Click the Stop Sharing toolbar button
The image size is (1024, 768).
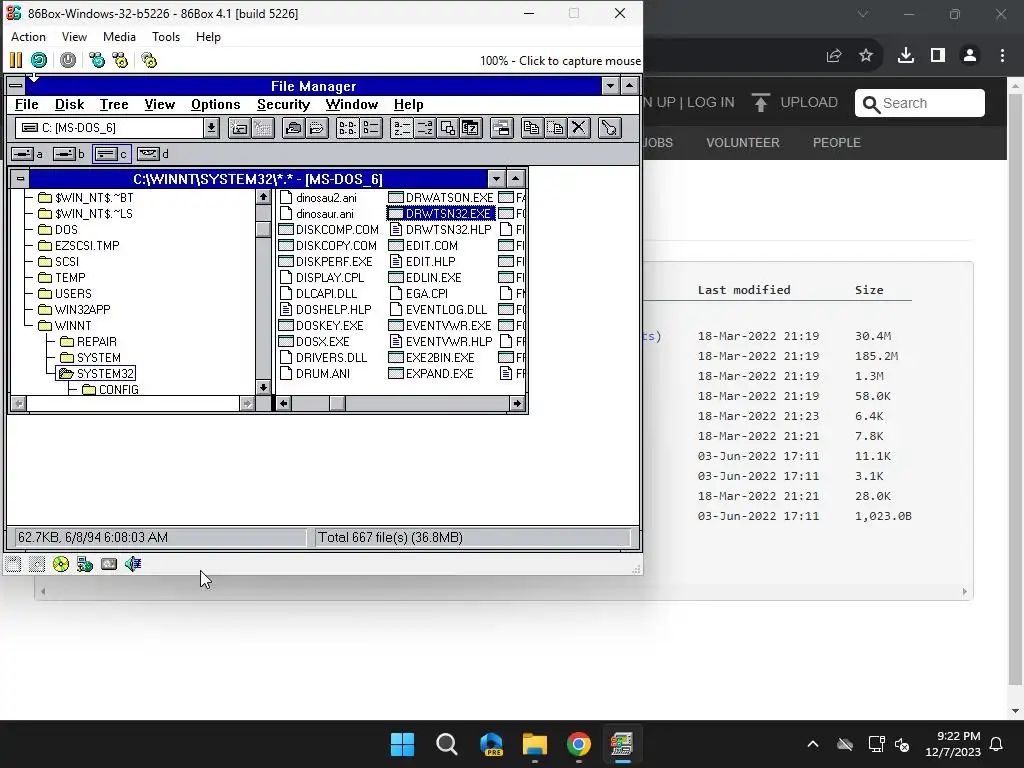tap(317, 128)
